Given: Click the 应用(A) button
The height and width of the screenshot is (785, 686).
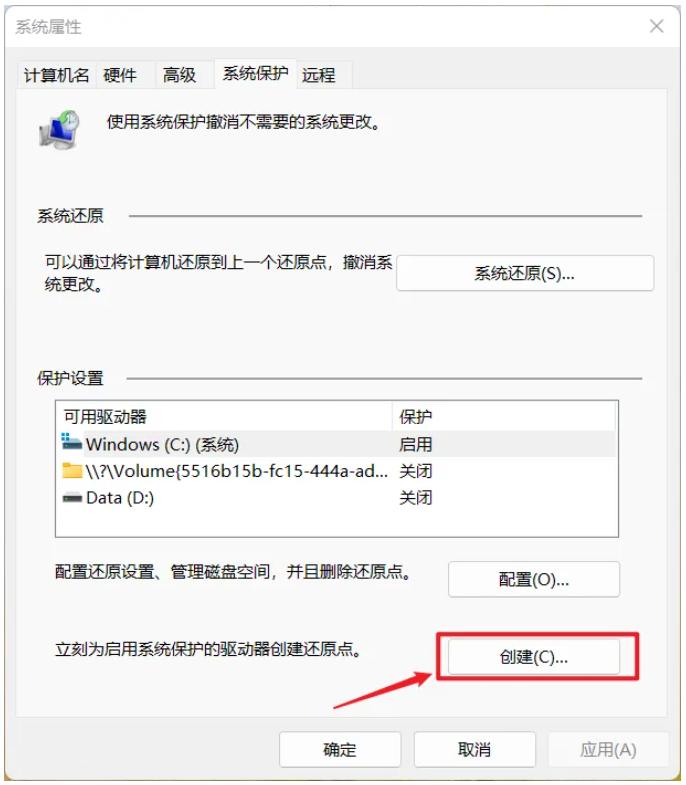Looking at the screenshot, I should pos(608,749).
